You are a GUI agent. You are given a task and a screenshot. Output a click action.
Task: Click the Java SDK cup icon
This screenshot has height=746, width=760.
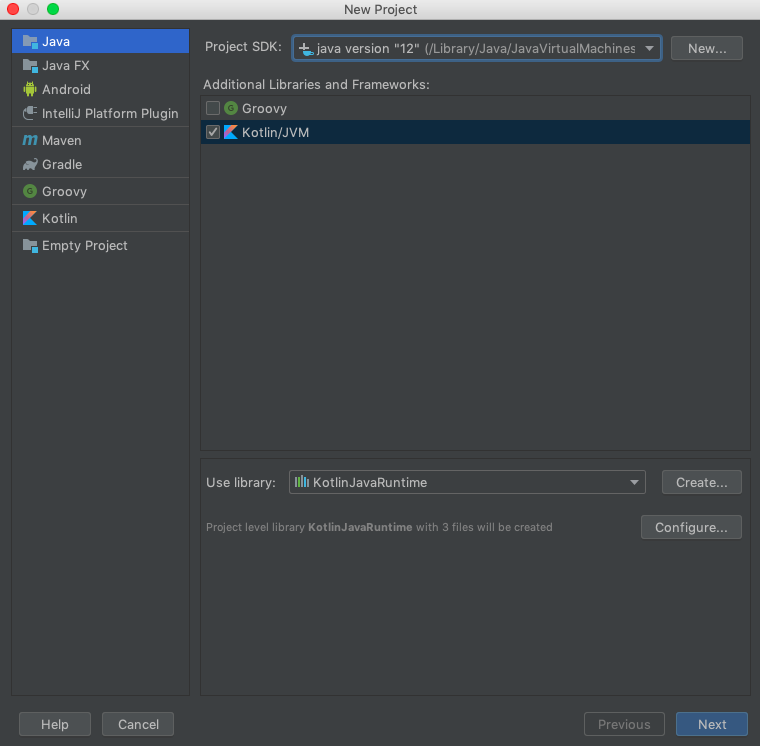[x=306, y=48]
